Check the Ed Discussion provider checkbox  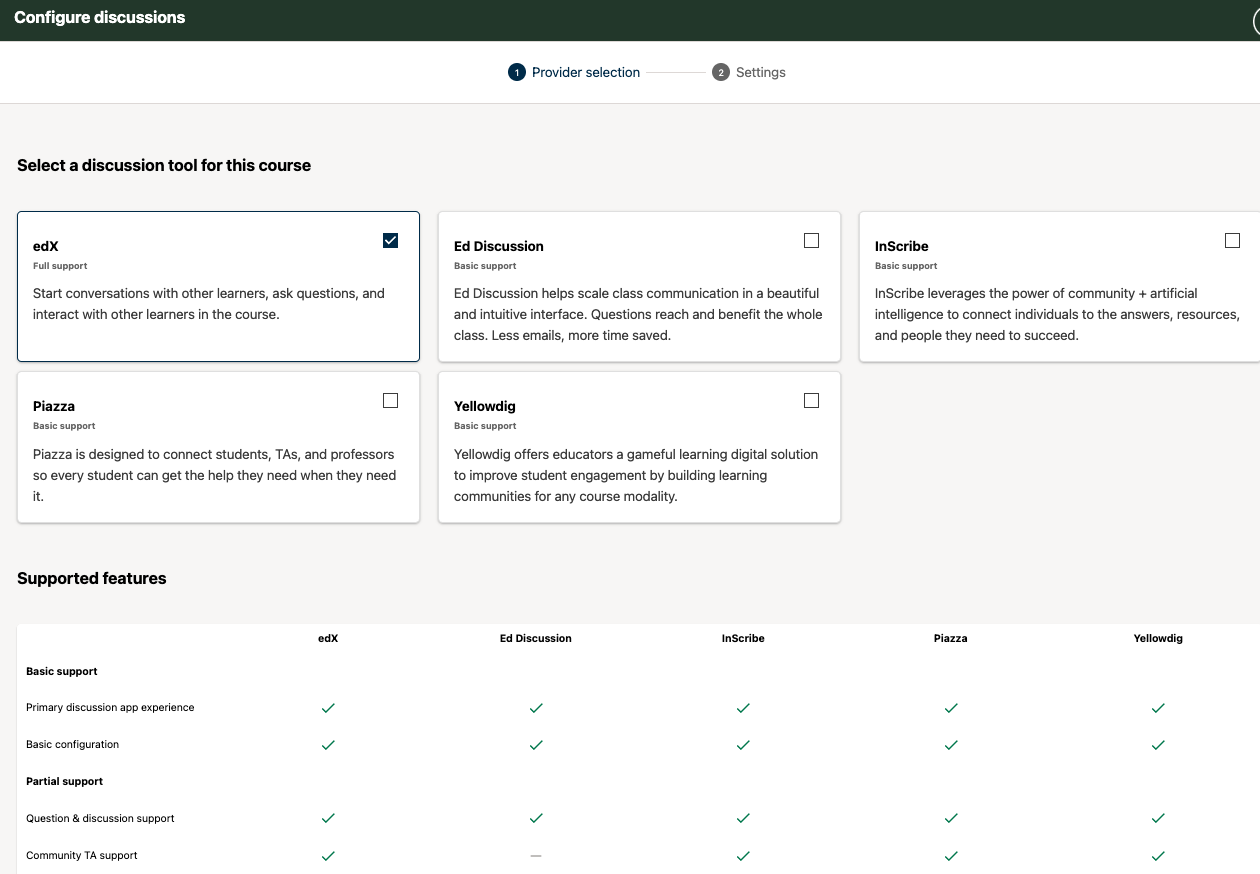pos(811,240)
